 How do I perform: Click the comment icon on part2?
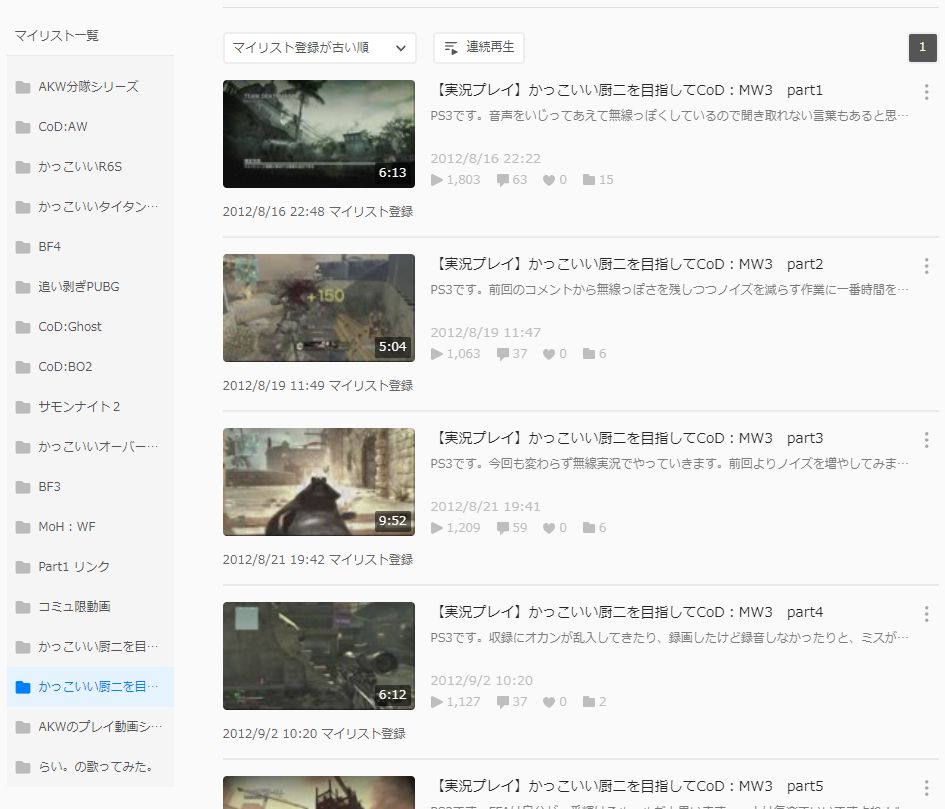click(x=503, y=354)
